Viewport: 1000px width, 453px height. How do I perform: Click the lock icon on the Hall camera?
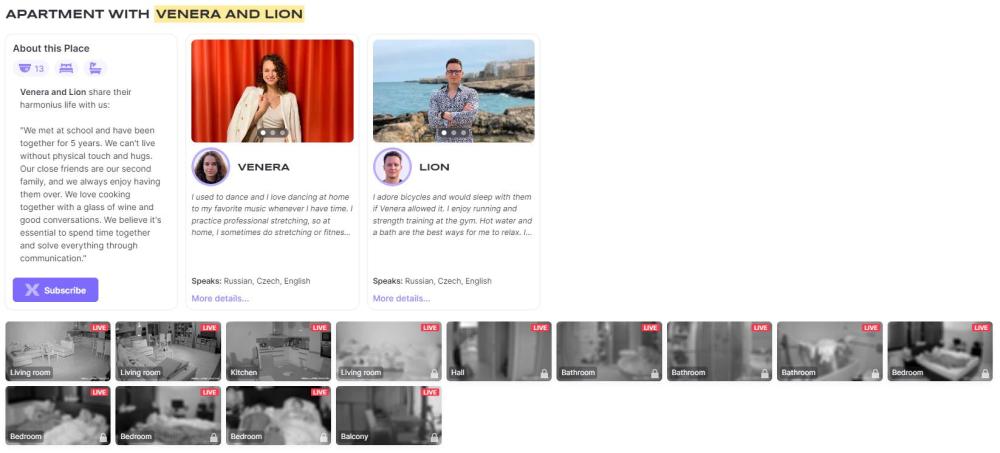543,373
